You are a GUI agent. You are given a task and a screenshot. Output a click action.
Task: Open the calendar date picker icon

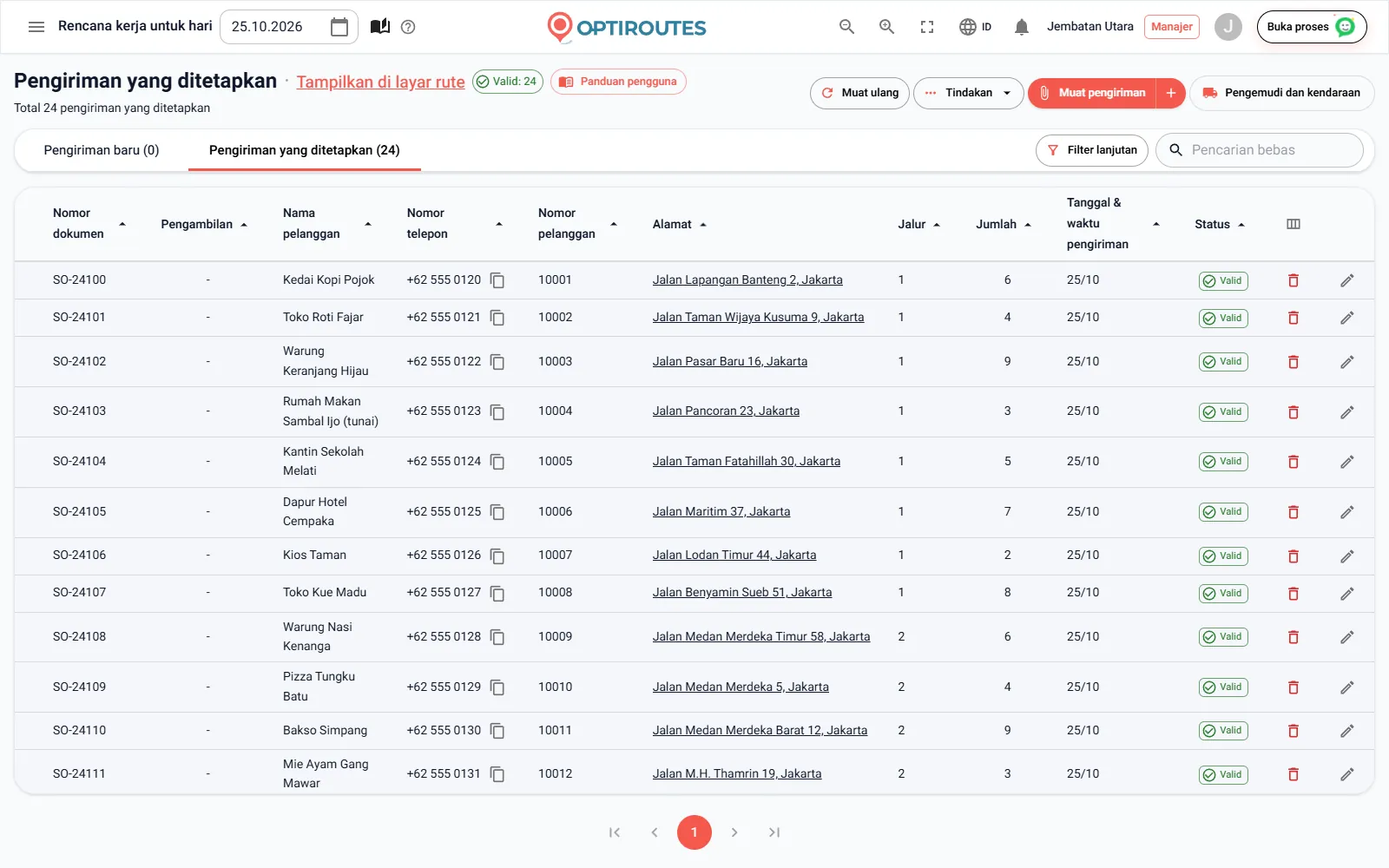click(x=339, y=27)
